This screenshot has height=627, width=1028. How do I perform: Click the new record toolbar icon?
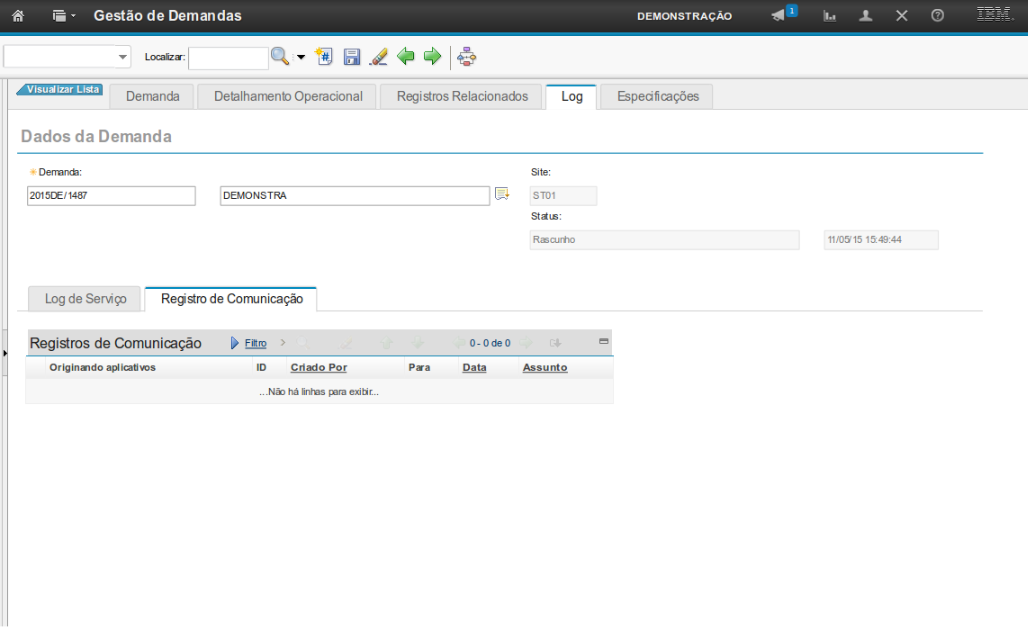324,57
